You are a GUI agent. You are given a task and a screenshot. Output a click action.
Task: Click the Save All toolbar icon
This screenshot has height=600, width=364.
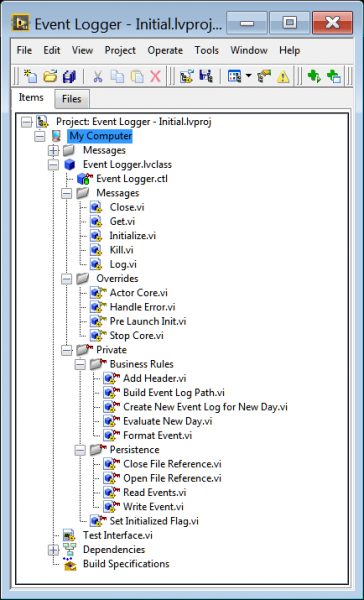point(69,76)
